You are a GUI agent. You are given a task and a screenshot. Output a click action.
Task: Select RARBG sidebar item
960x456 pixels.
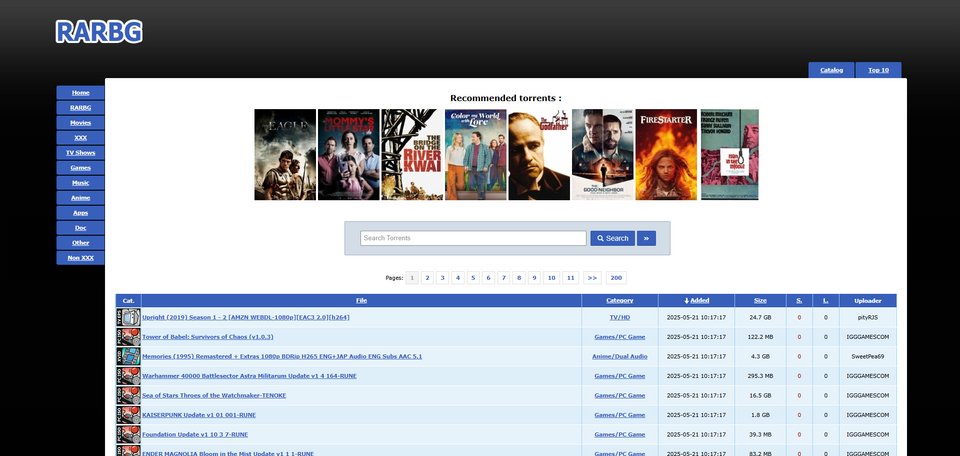tap(80, 108)
